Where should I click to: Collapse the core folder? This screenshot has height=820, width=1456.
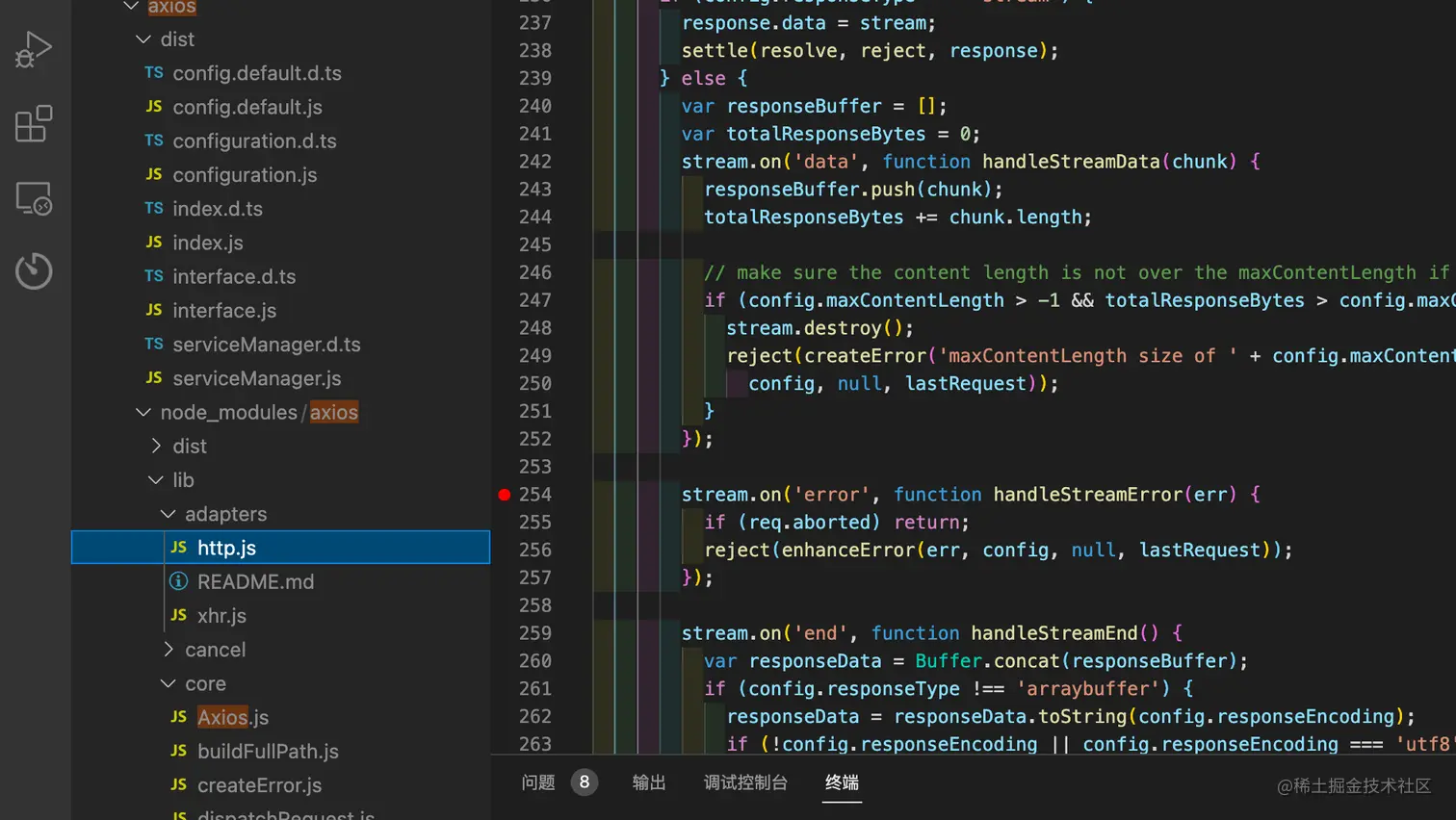click(x=168, y=683)
